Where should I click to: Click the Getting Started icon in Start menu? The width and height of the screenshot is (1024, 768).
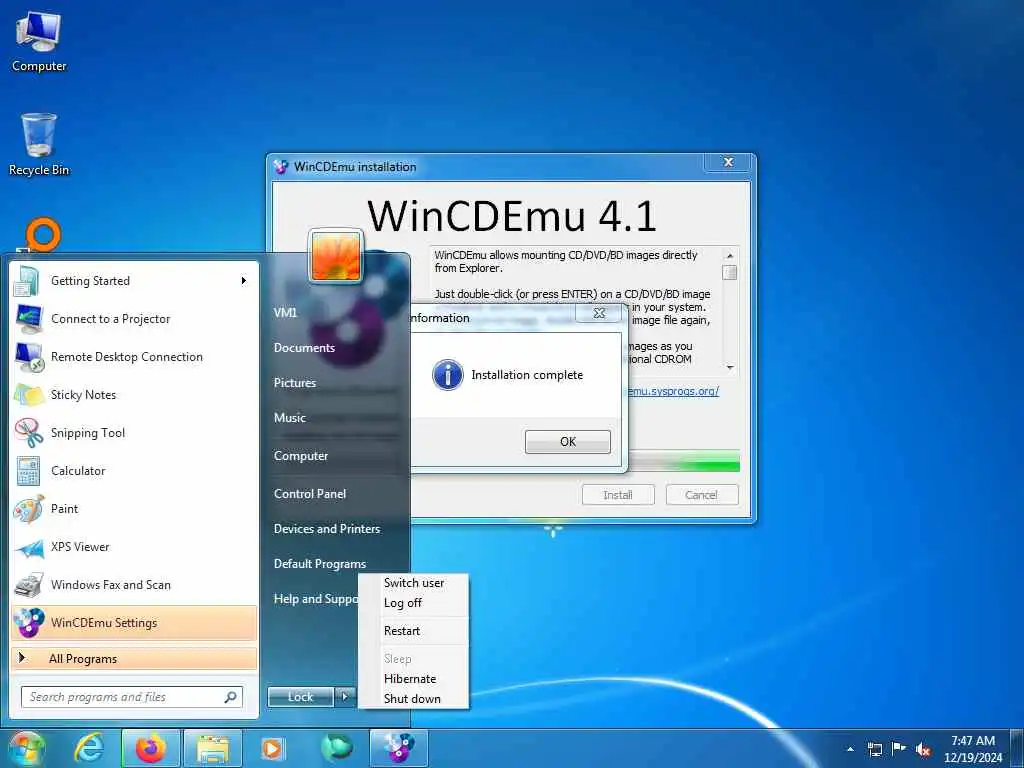point(28,281)
